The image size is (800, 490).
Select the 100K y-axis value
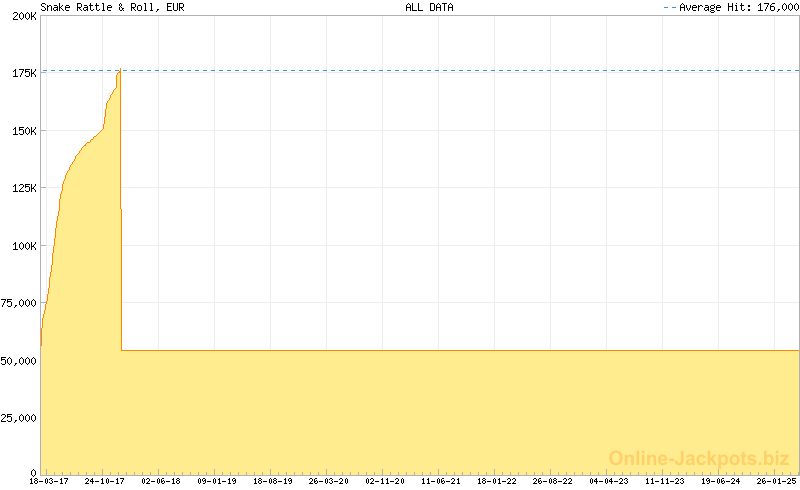pos(24,245)
